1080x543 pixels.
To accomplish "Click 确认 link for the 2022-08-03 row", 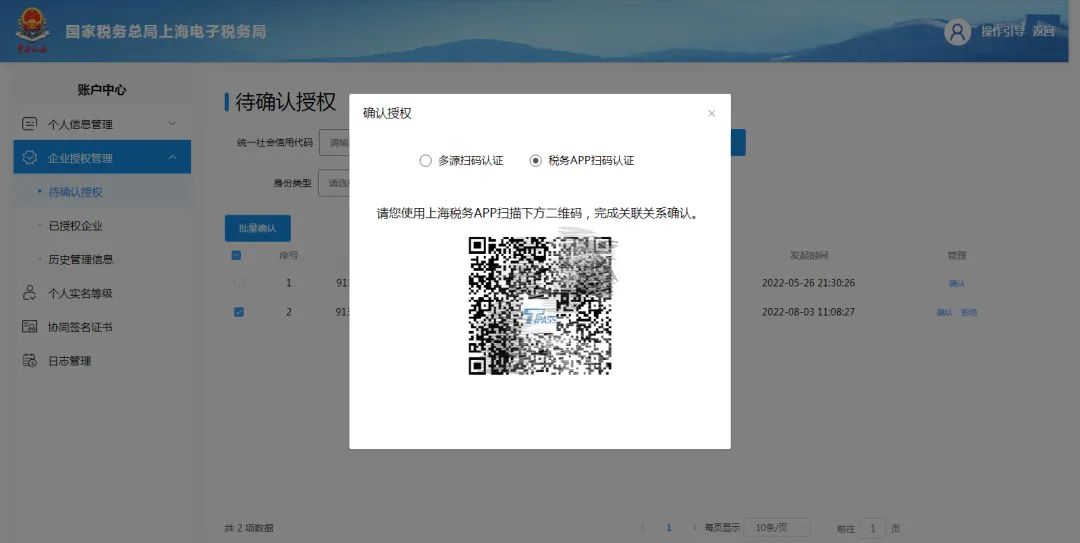I will [944, 312].
